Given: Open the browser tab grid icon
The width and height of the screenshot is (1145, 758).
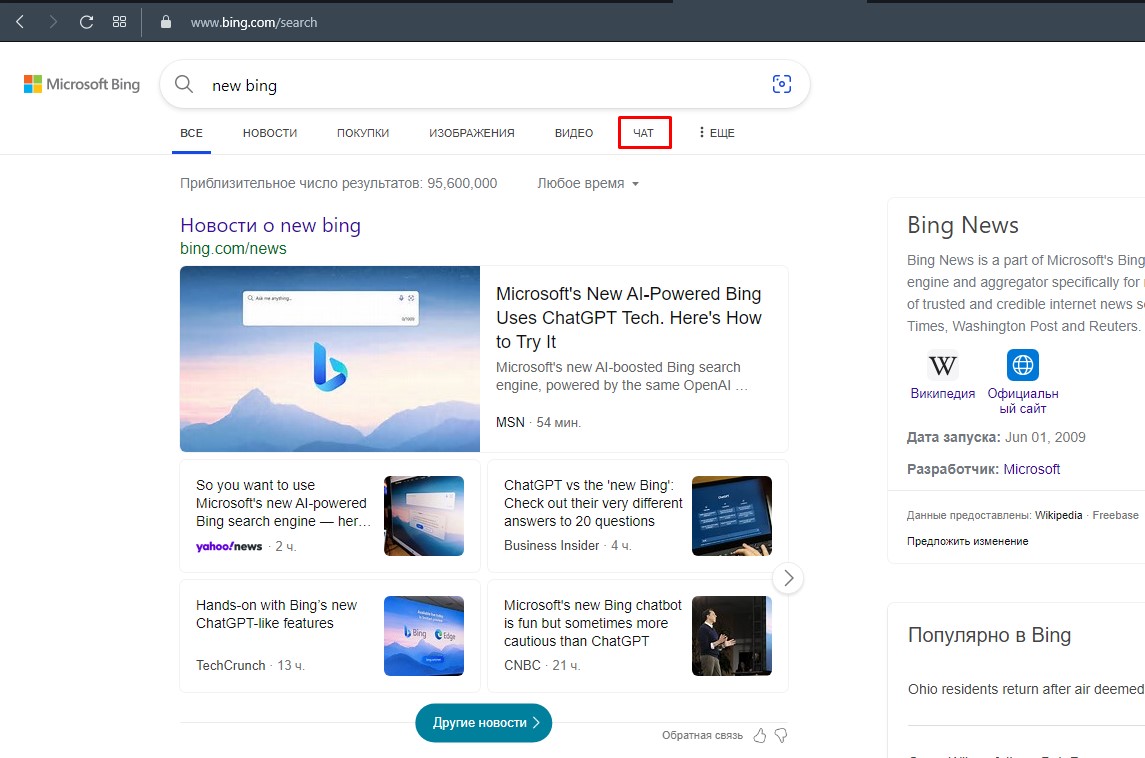Looking at the screenshot, I should click(x=119, y=22).
